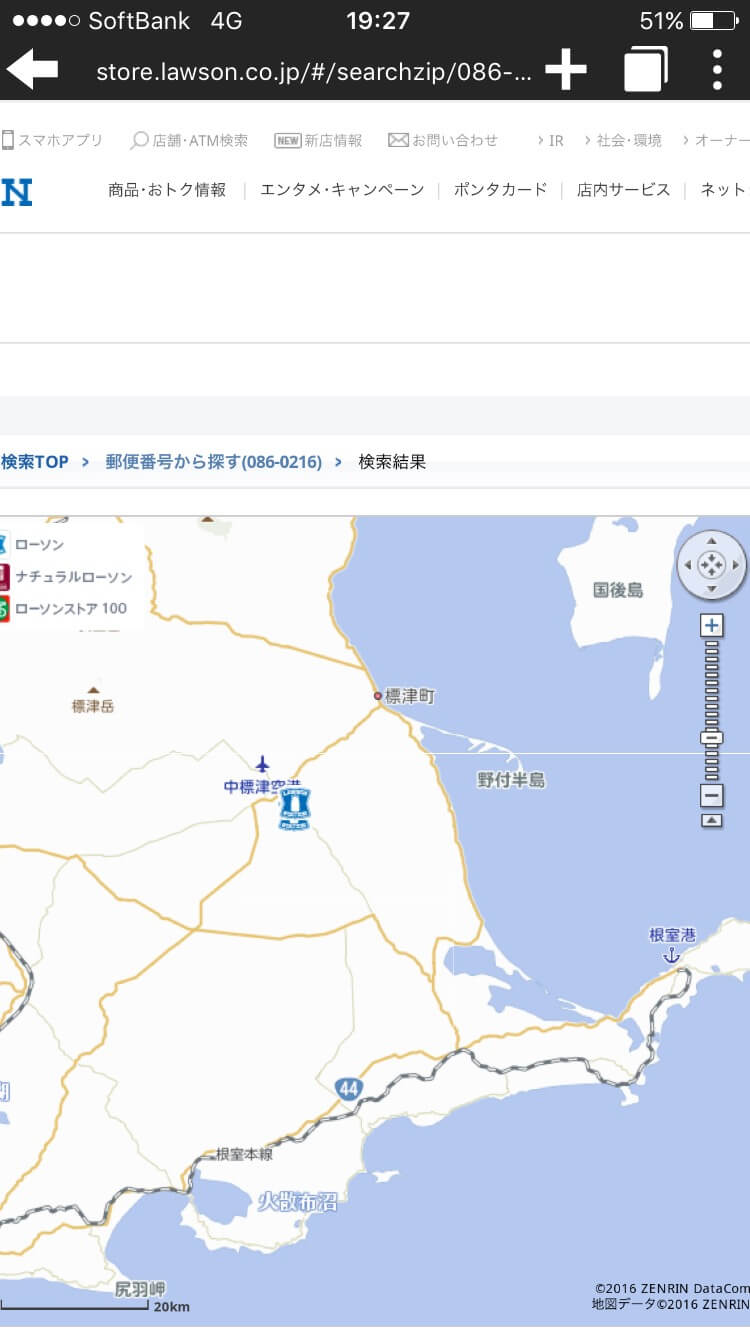Click 標津町 town label
The image size is (750, 1334).
[410, 696]
